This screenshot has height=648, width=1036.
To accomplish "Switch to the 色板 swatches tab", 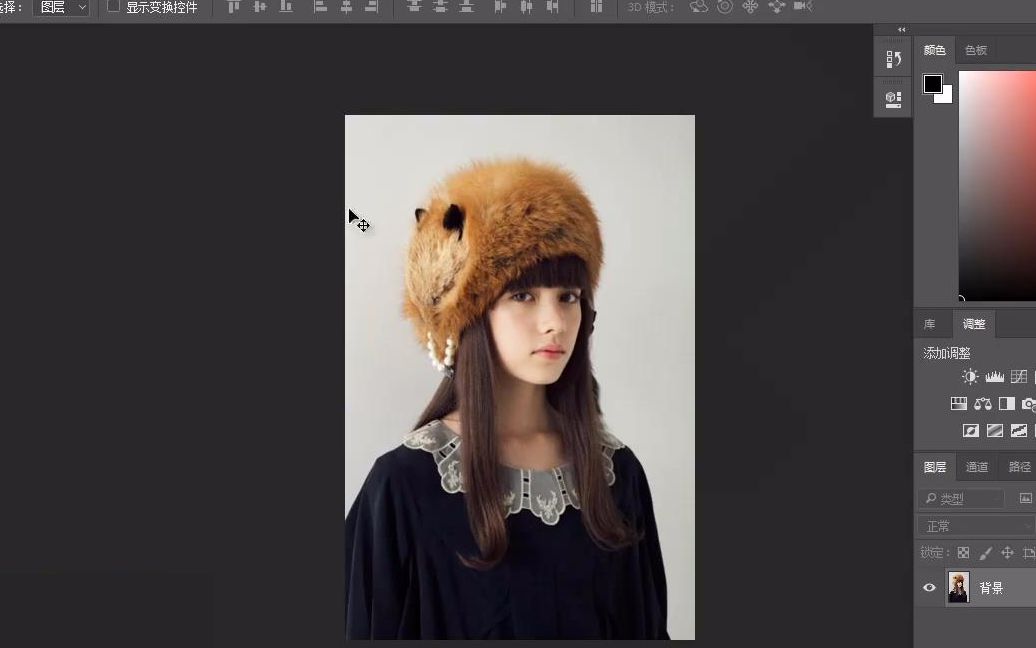I will tap(975, 49).
